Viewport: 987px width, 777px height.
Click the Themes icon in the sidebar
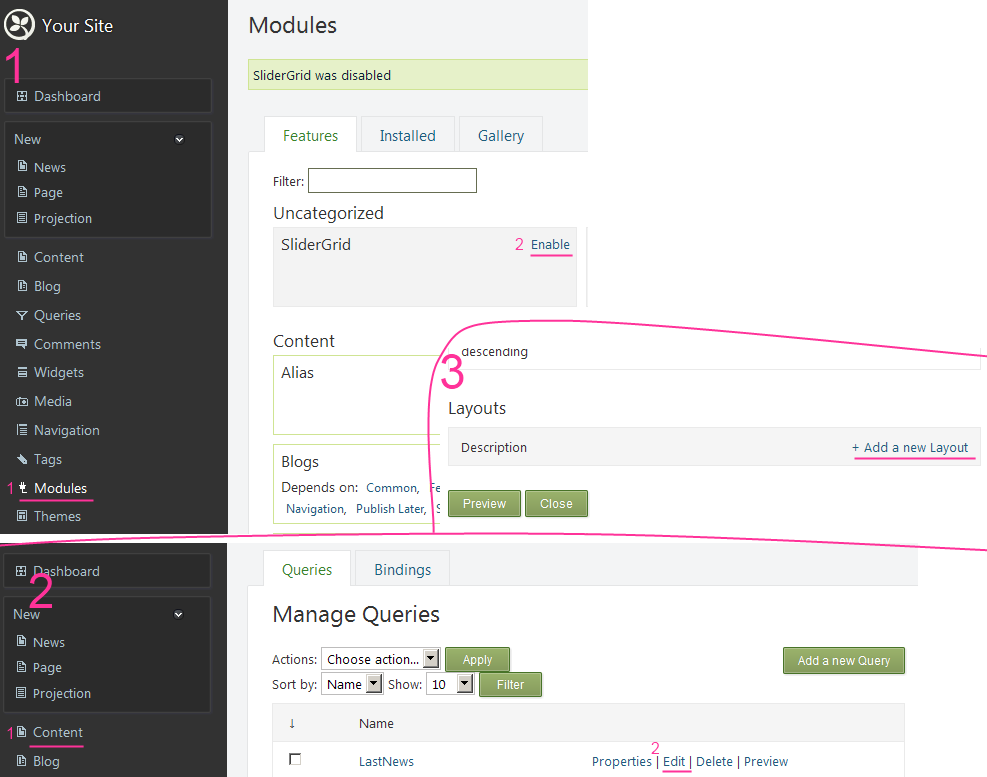[x=22, y=516]
